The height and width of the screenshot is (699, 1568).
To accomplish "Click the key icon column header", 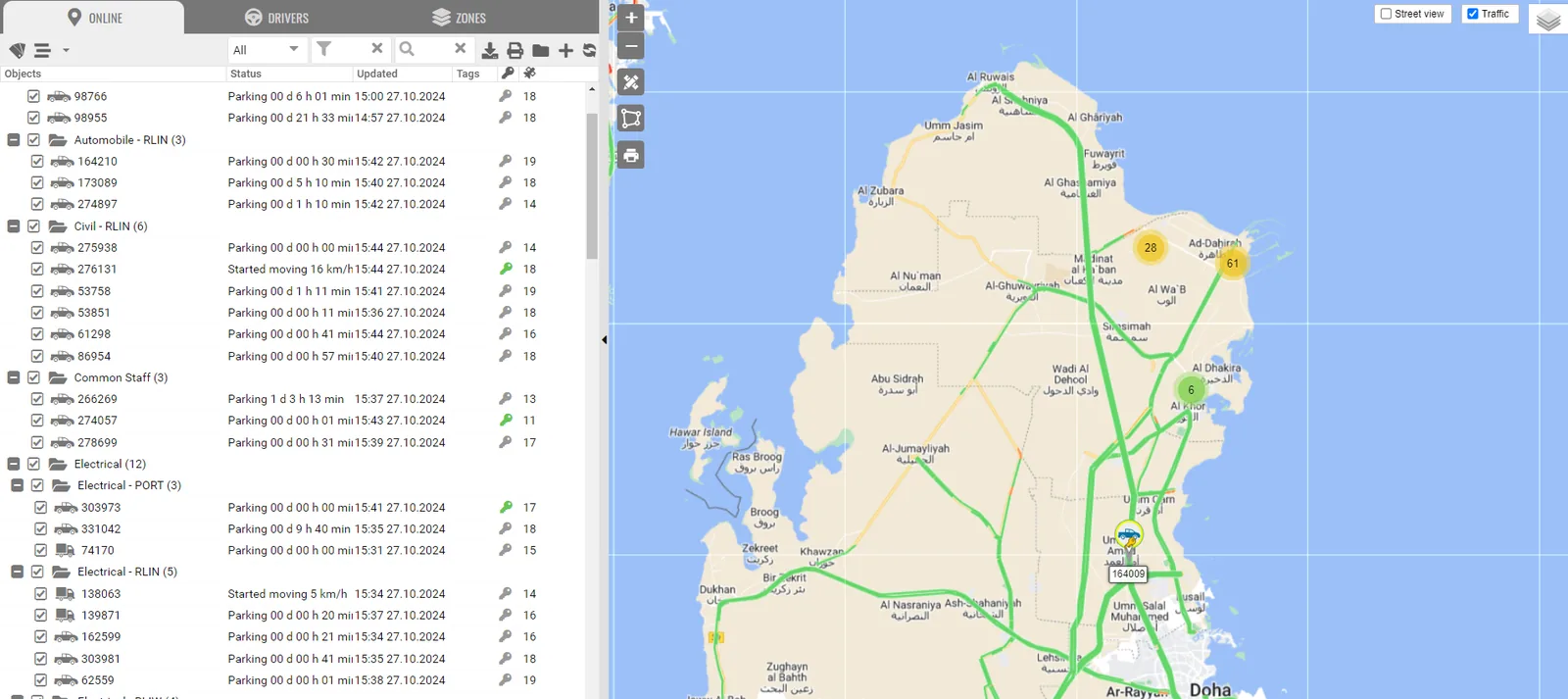I will tap(507, 74).
